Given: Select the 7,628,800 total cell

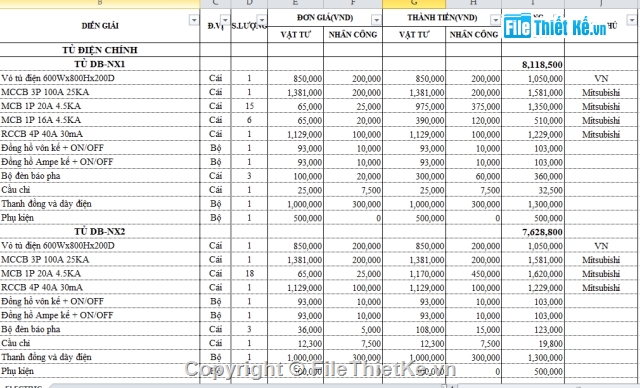Looking at the screenshot, I should [533, 232].
